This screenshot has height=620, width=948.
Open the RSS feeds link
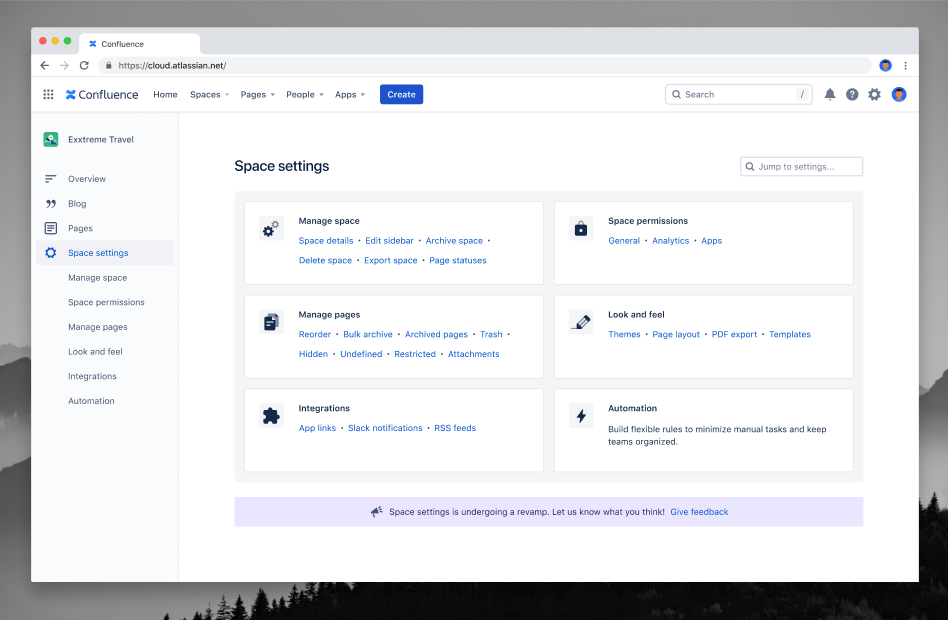[455, 428]
